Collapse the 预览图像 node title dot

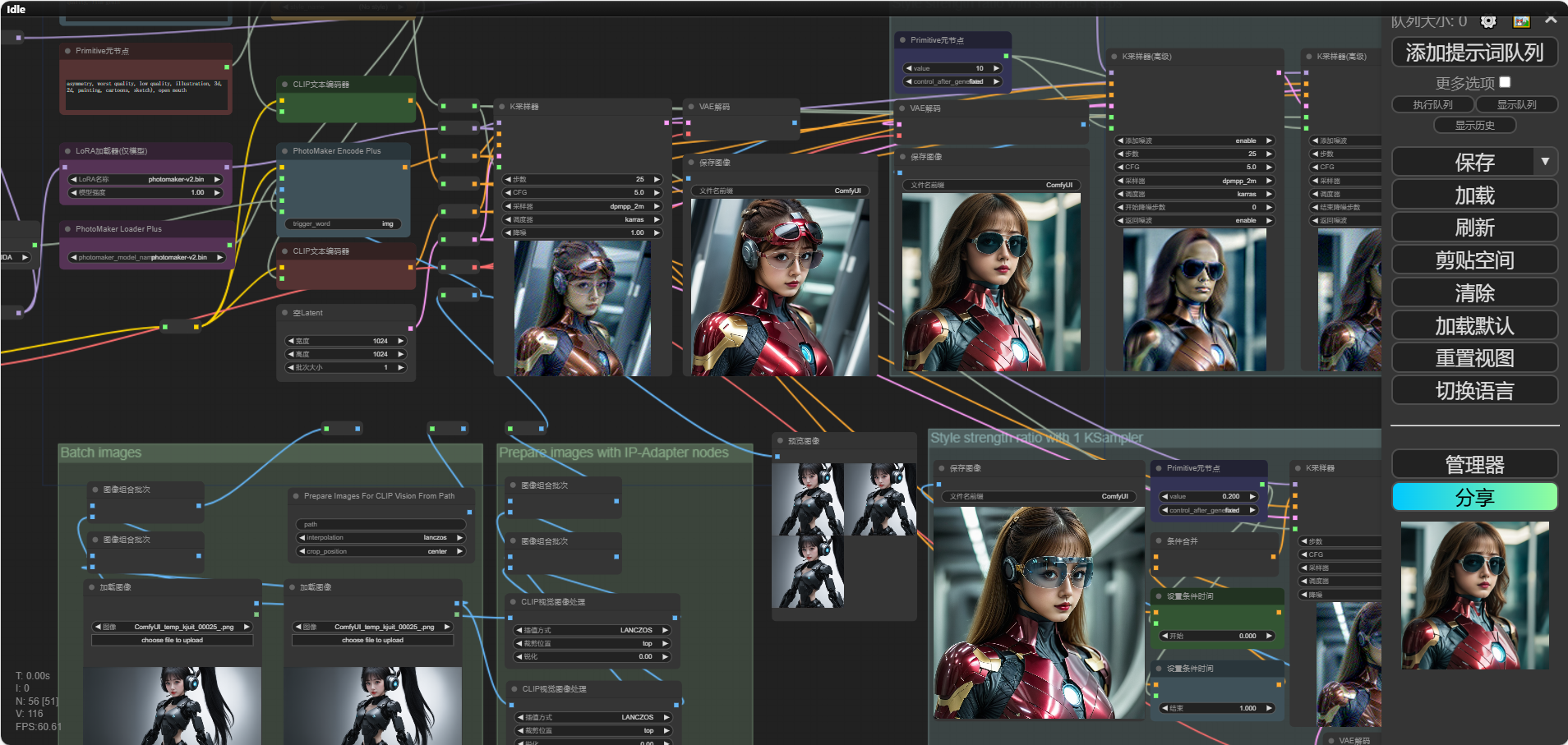(780, 441)
